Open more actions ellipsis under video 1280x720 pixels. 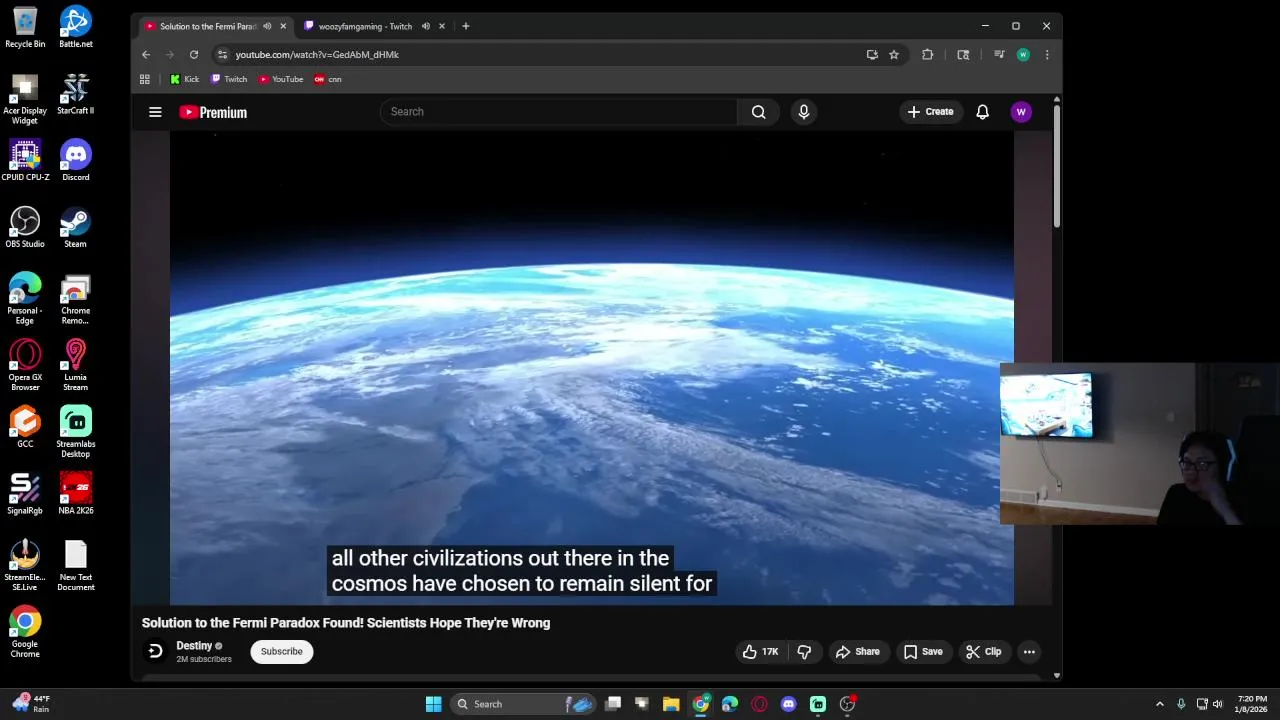tap(1028, 652)
